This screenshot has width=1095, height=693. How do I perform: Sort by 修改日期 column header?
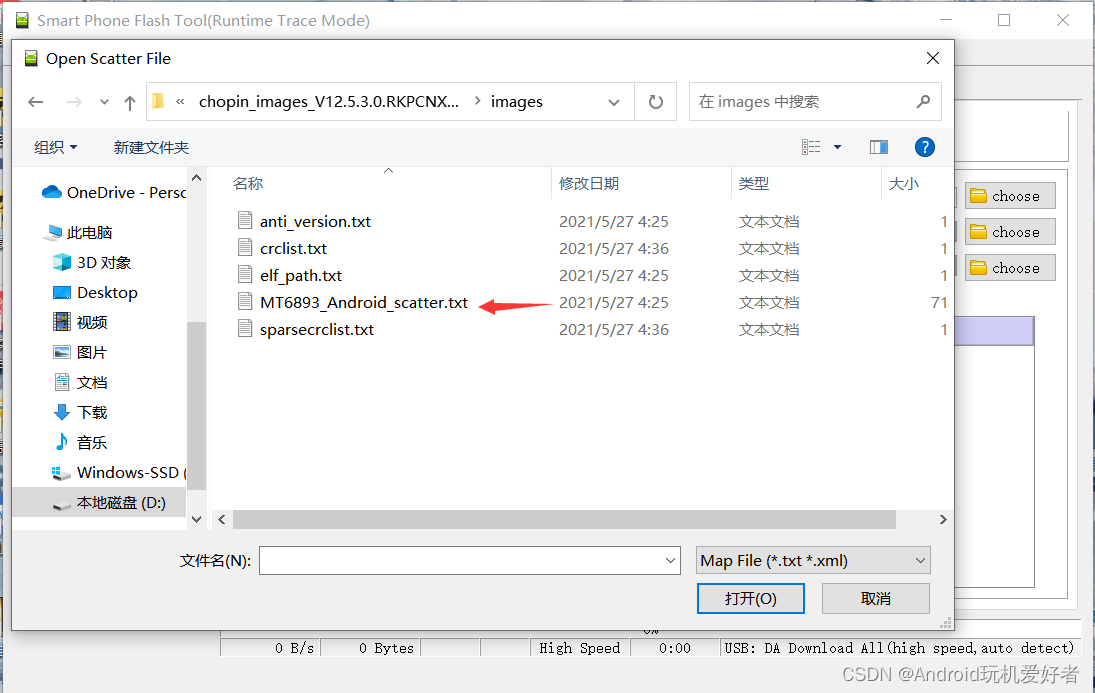tap(589, 184)
